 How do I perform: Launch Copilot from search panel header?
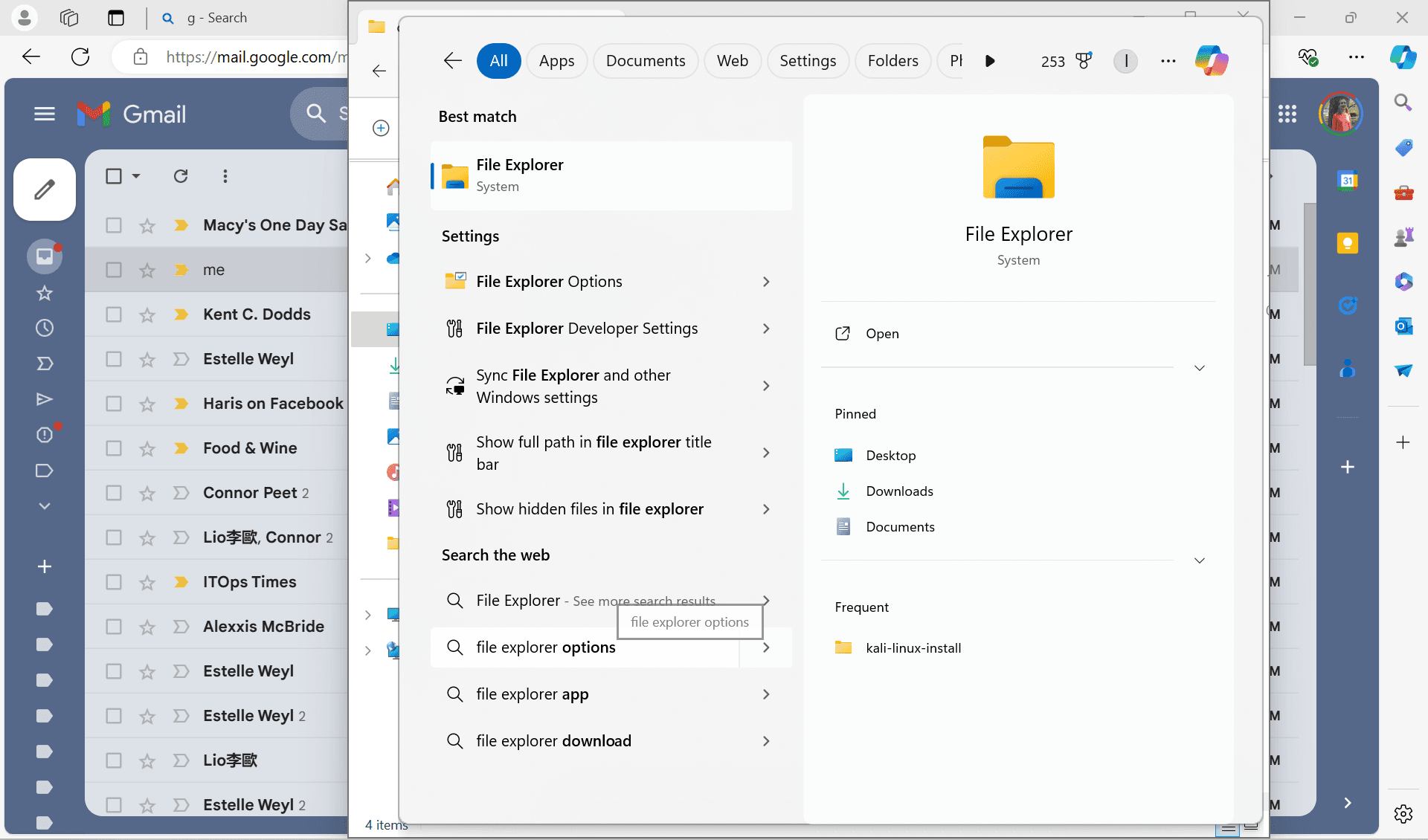click(x=1212, y=61)
